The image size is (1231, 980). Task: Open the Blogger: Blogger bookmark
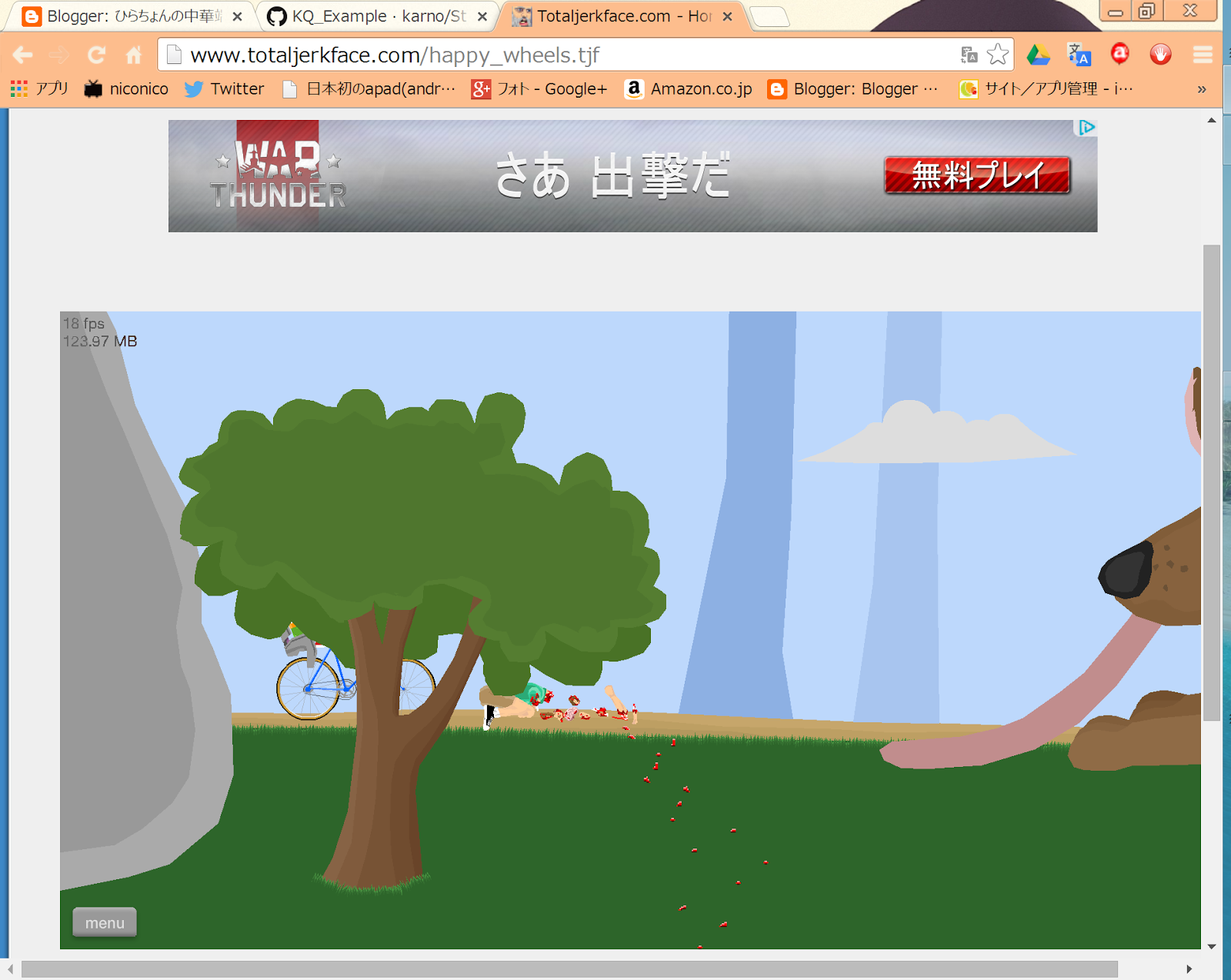pyautogui.click(x=853, y=89)
